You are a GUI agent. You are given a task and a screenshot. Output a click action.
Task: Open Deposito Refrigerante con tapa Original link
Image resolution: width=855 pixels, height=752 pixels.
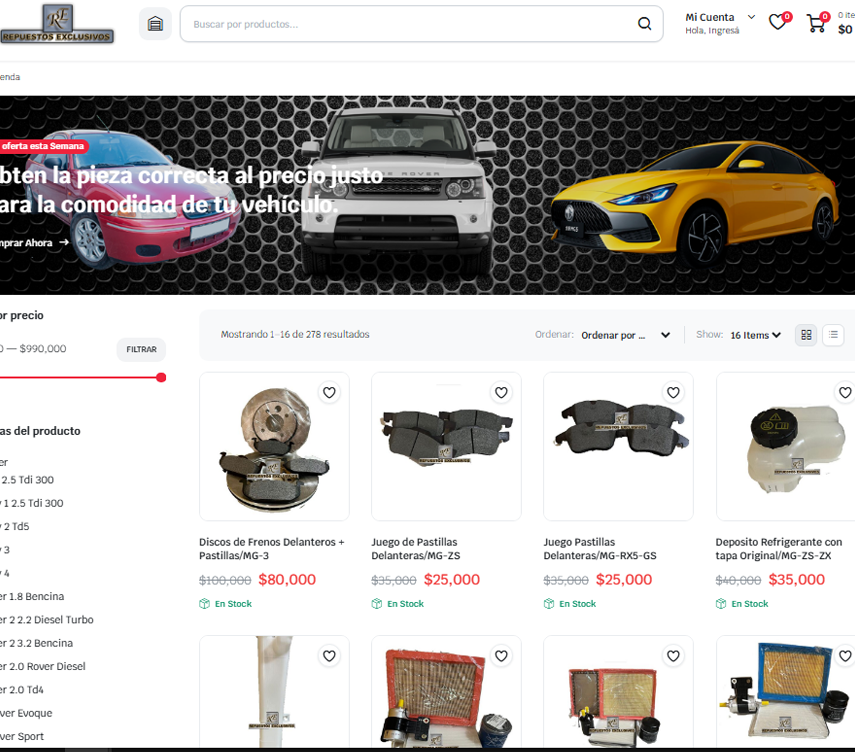point(778,549)
